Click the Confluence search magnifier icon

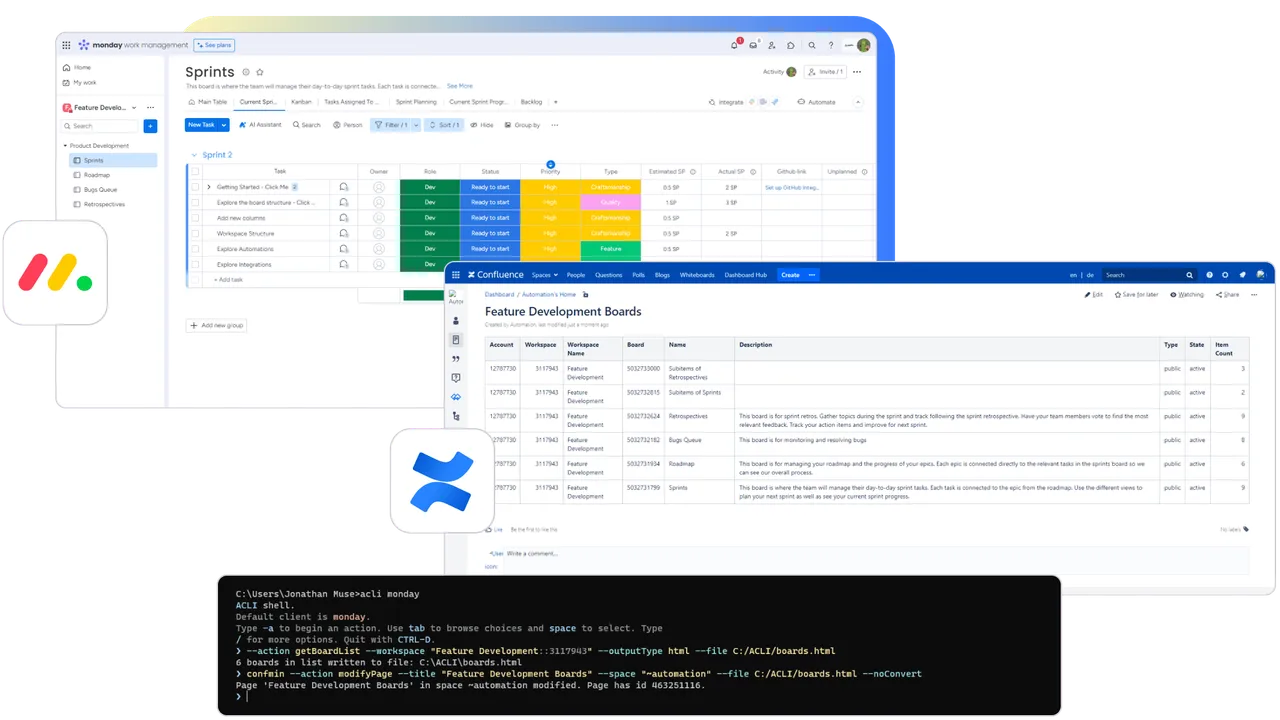click(1189, 275)
